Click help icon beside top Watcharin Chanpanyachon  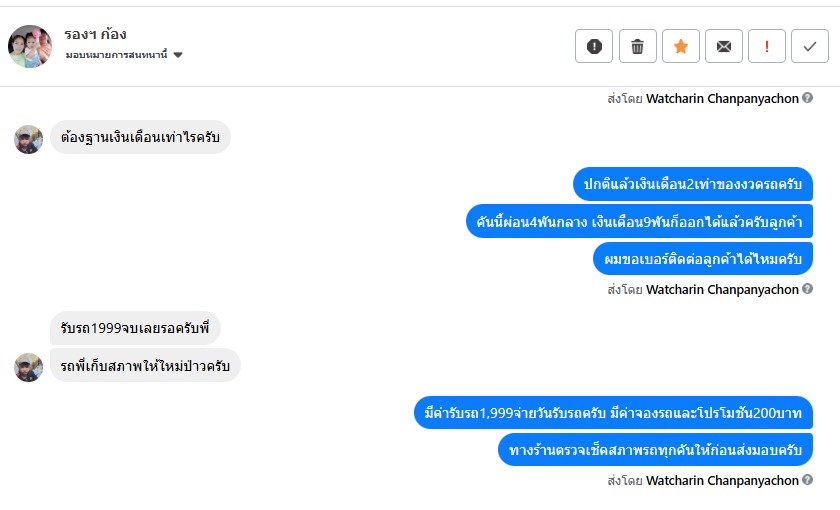coord(808,98)
